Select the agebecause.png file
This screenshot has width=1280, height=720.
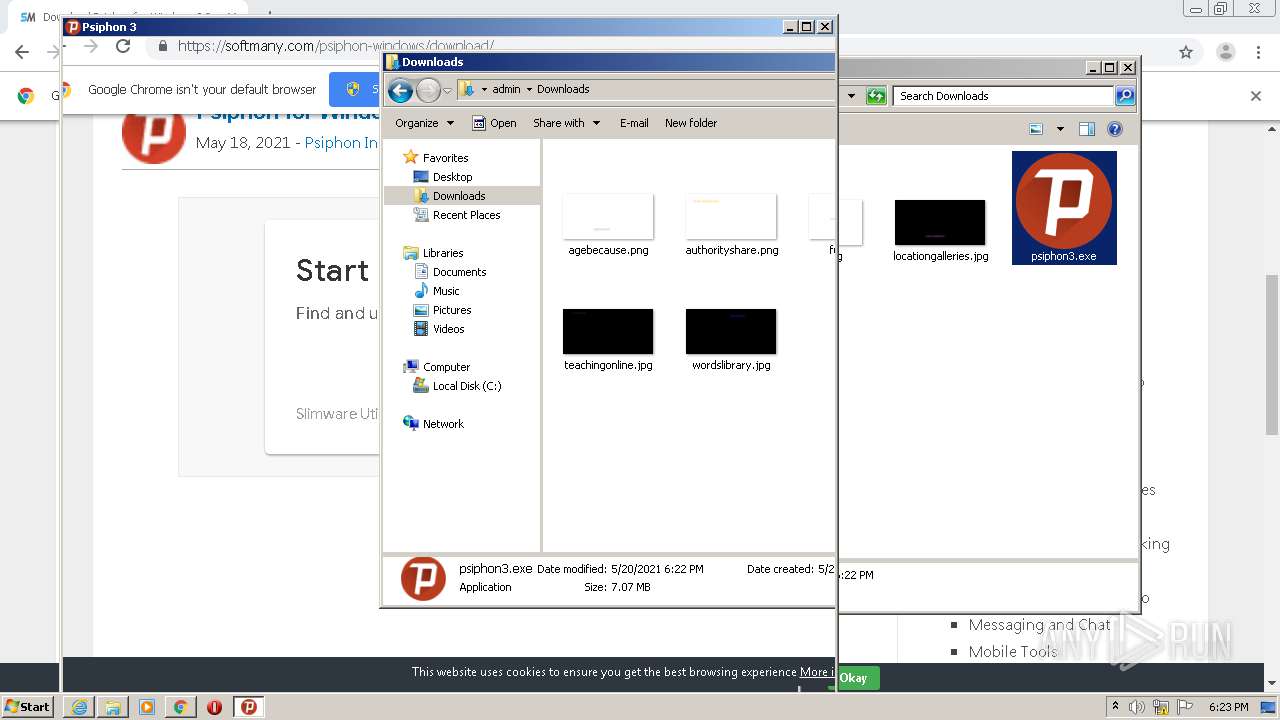click(608, 226)
